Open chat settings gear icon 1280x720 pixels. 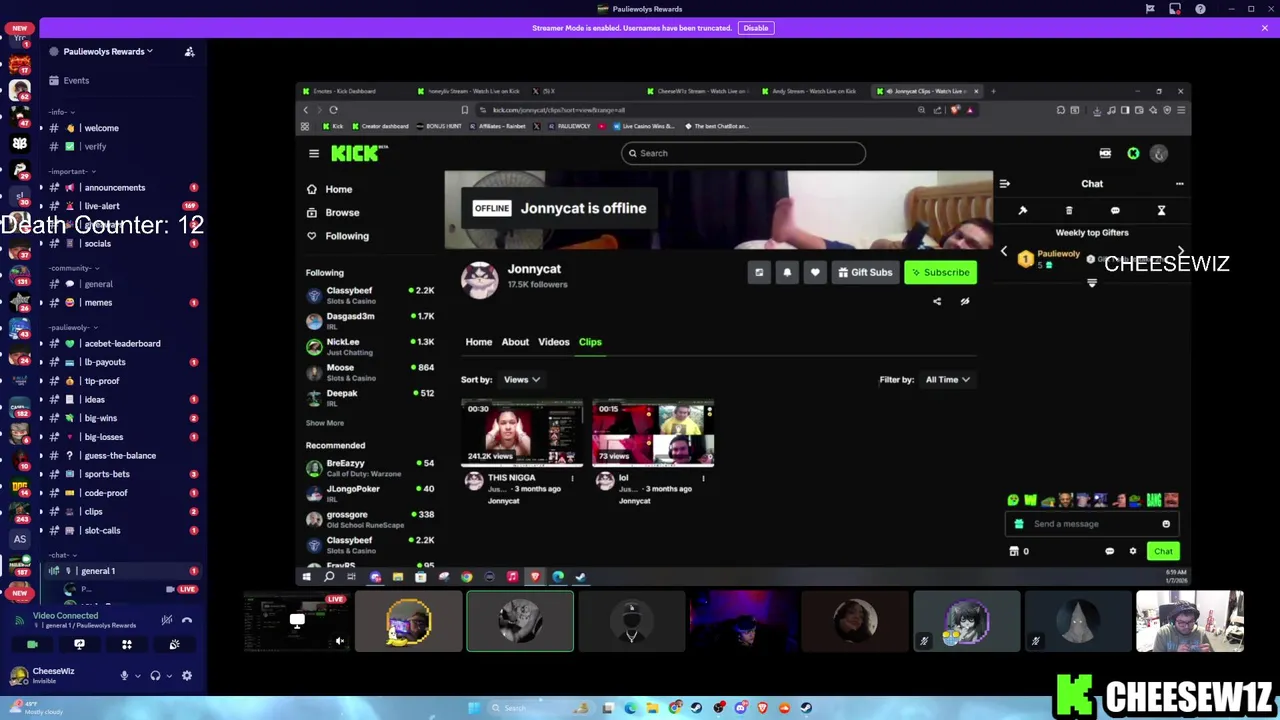1133,552
